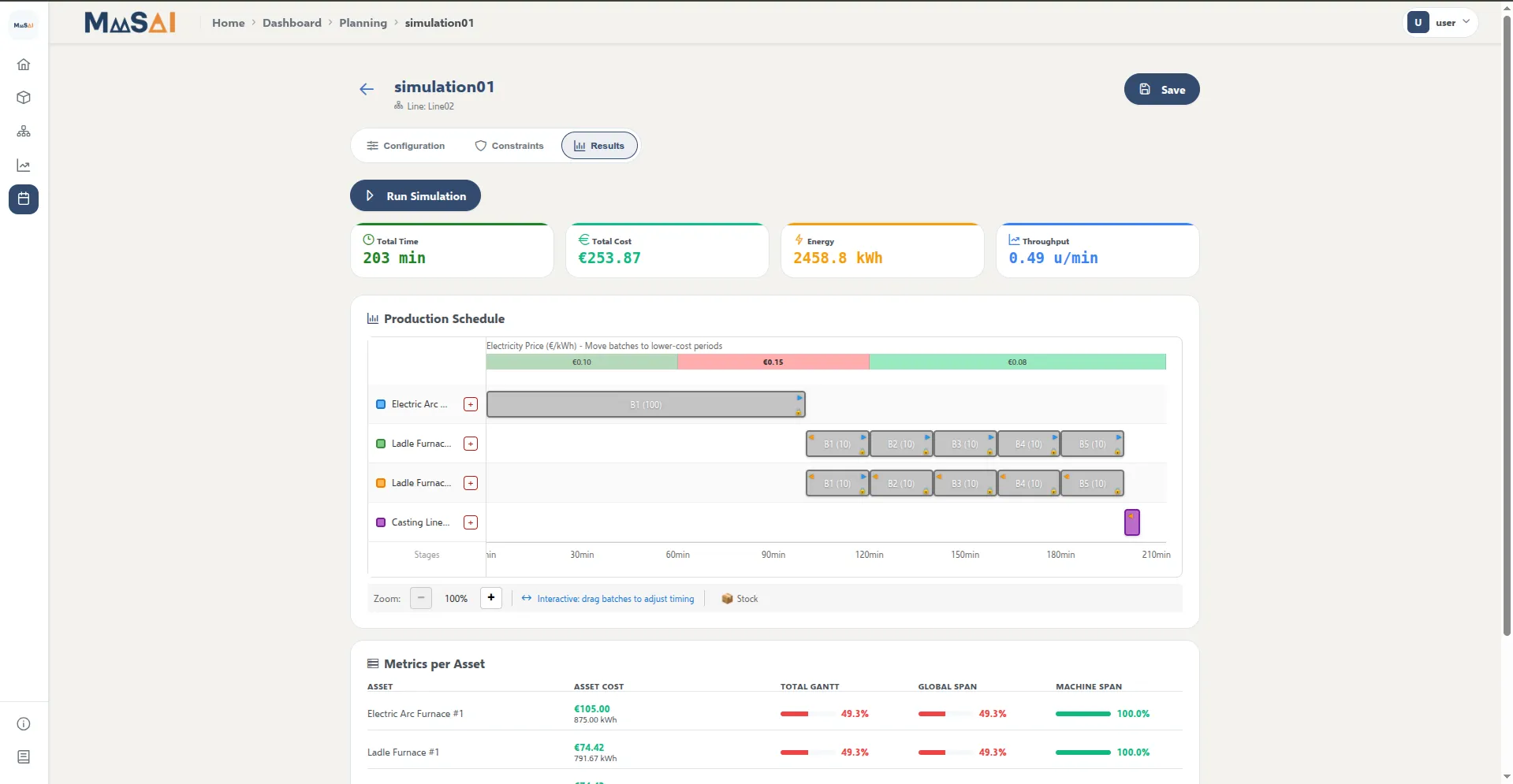Select the Results tab
This screenshot has height=784, width=1513.
599,146
